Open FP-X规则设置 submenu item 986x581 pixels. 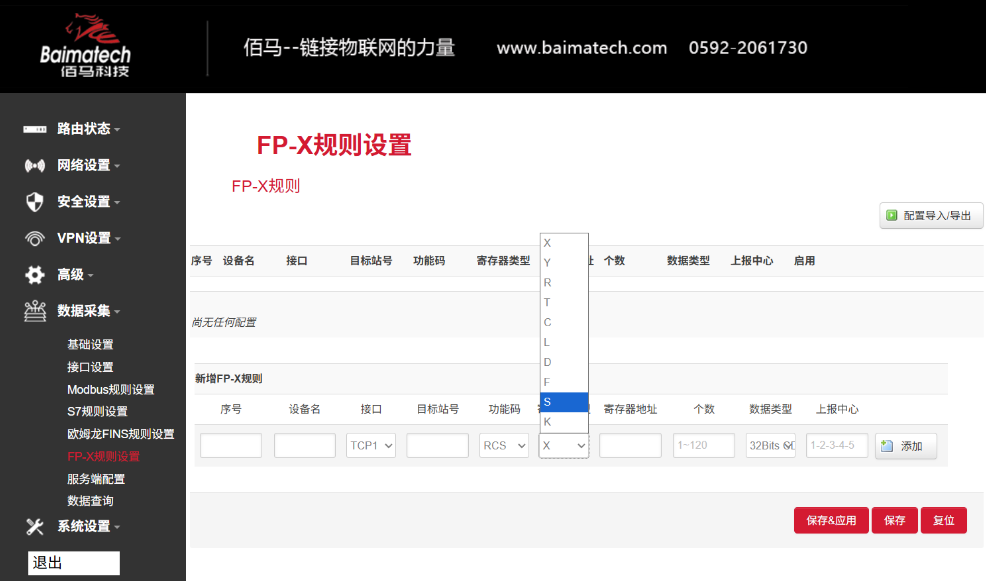(x=103, y=456)
